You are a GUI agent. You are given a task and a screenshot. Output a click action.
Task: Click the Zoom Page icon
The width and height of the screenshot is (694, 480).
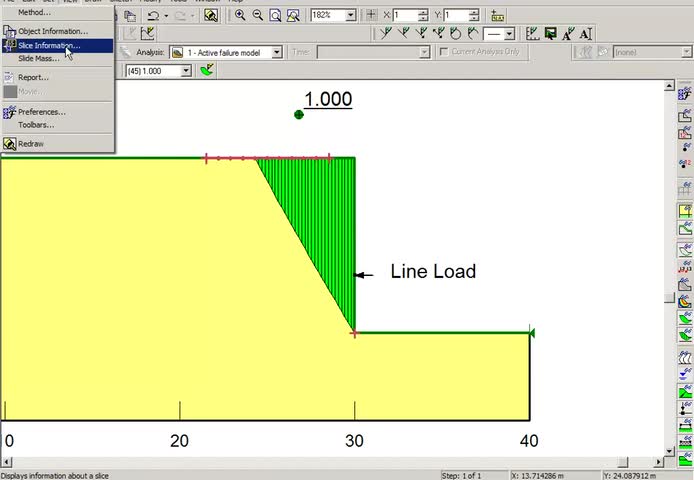point(275,16)
